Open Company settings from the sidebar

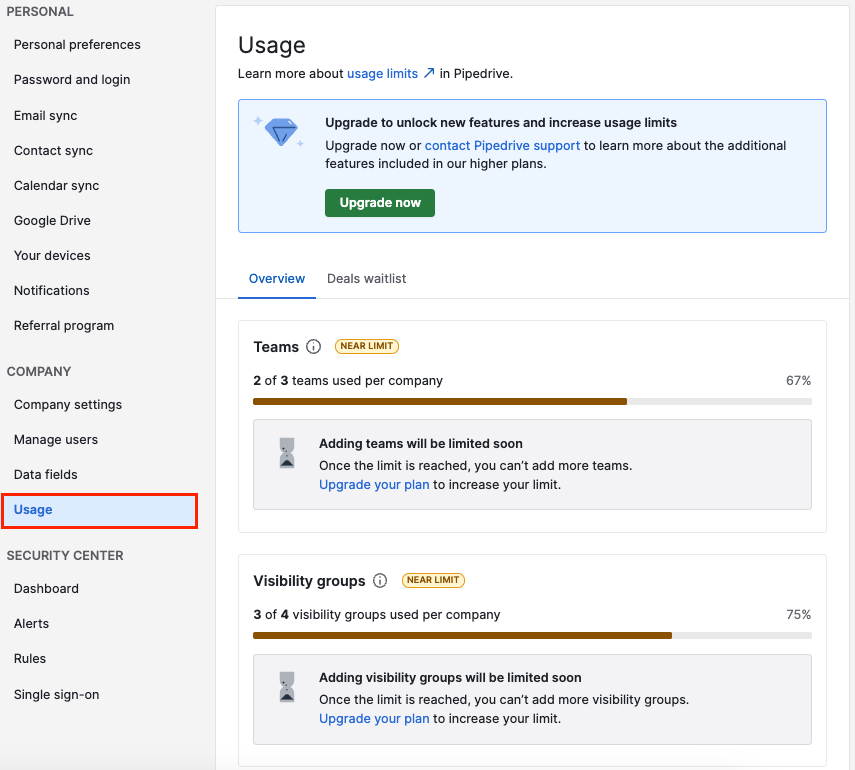67,404
